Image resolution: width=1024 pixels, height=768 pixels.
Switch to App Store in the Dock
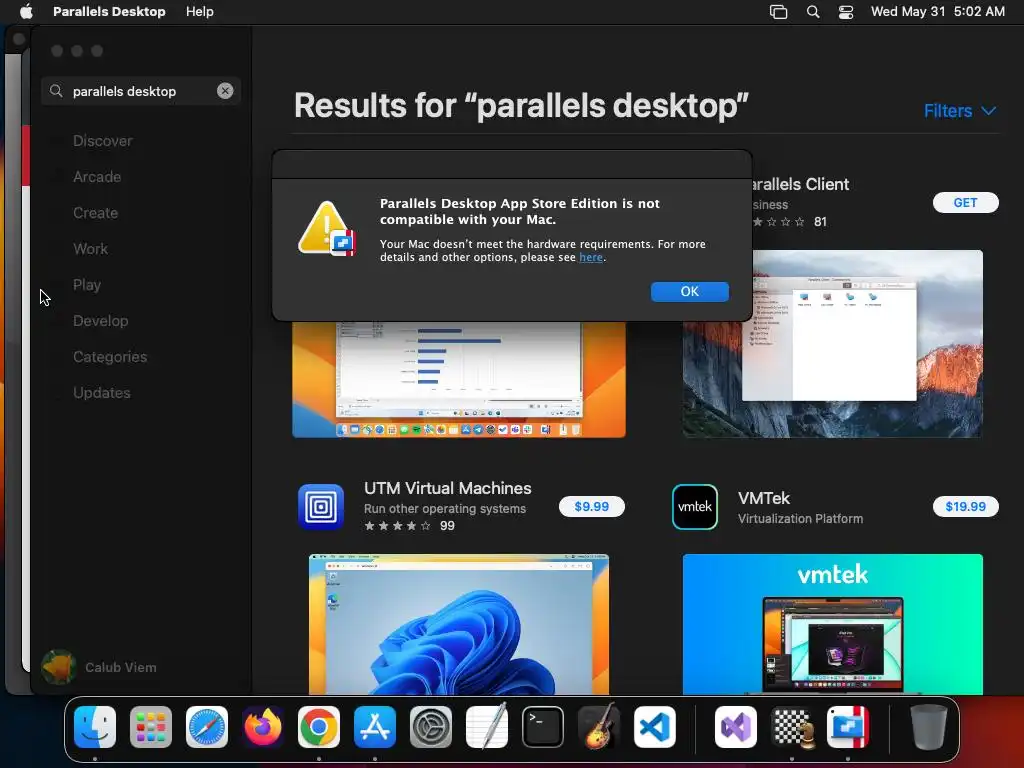(x=375, y=727)
